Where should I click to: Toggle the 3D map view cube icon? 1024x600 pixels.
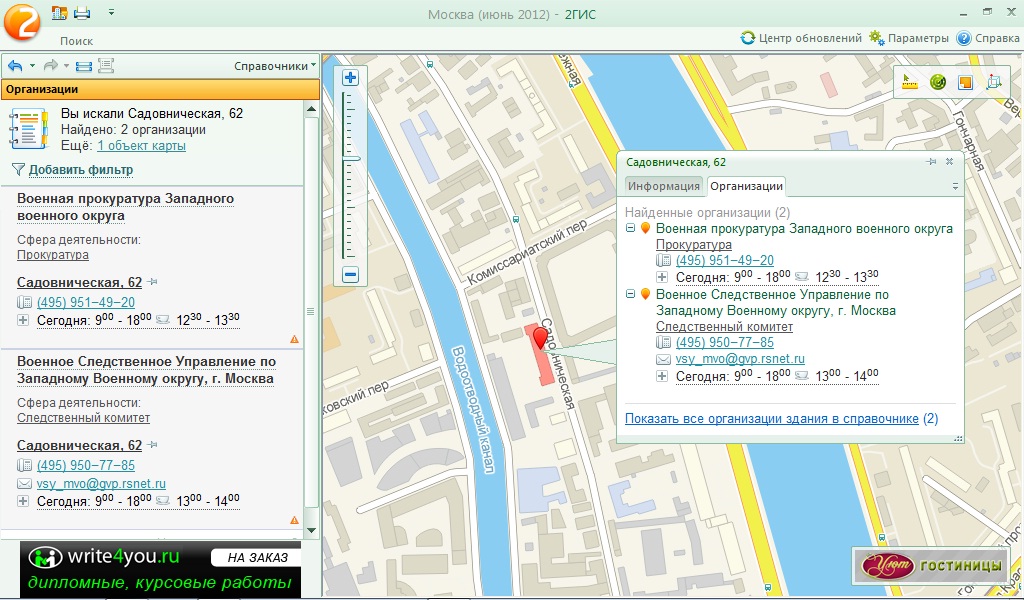(x=993, y=83)
